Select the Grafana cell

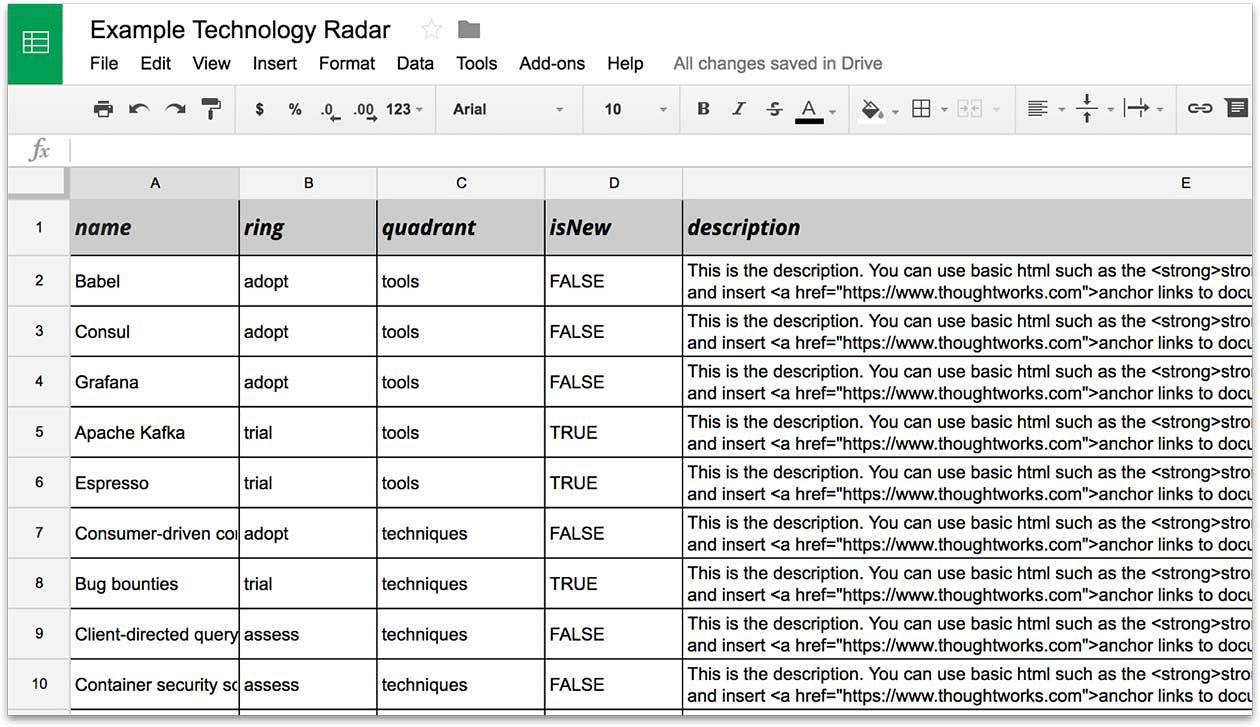155,382
